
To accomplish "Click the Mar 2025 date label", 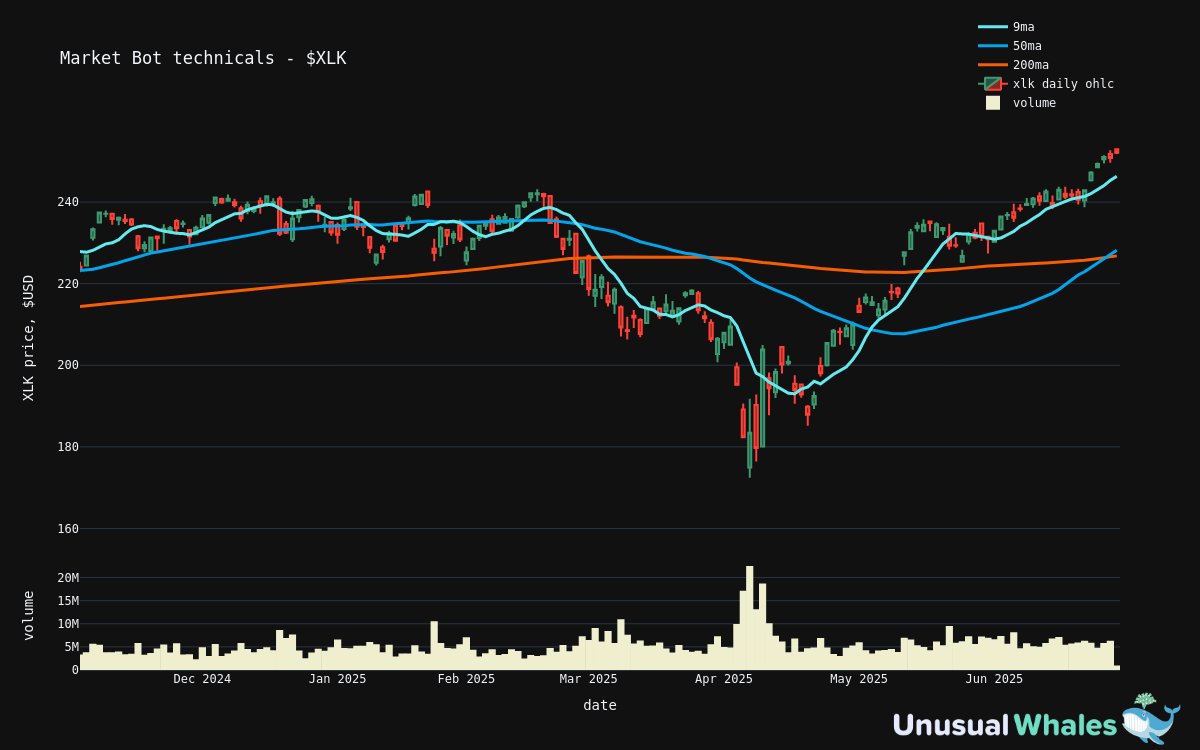I will click(589, 679).
